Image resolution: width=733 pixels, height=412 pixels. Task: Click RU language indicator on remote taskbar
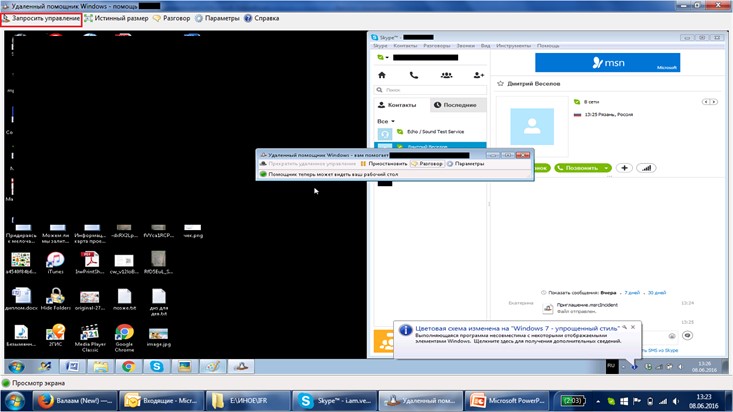pyautogui.click(x=611, y=366)
